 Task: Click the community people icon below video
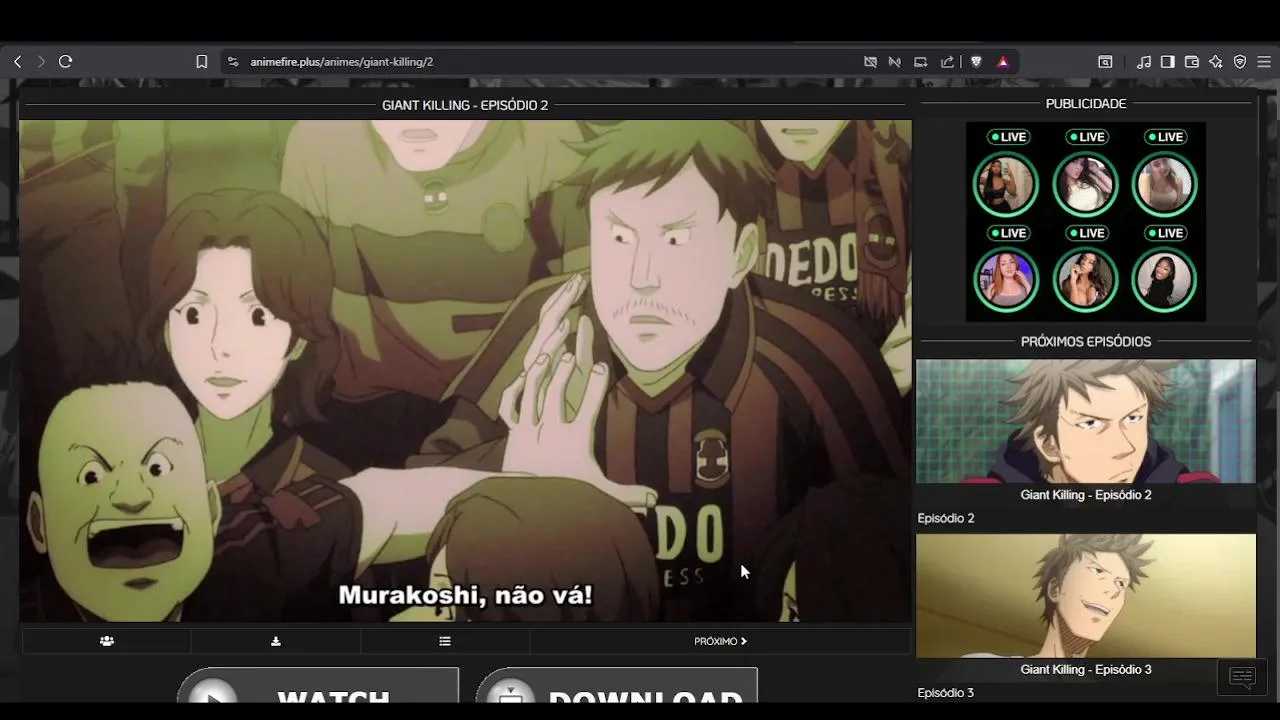coord(107,641)
